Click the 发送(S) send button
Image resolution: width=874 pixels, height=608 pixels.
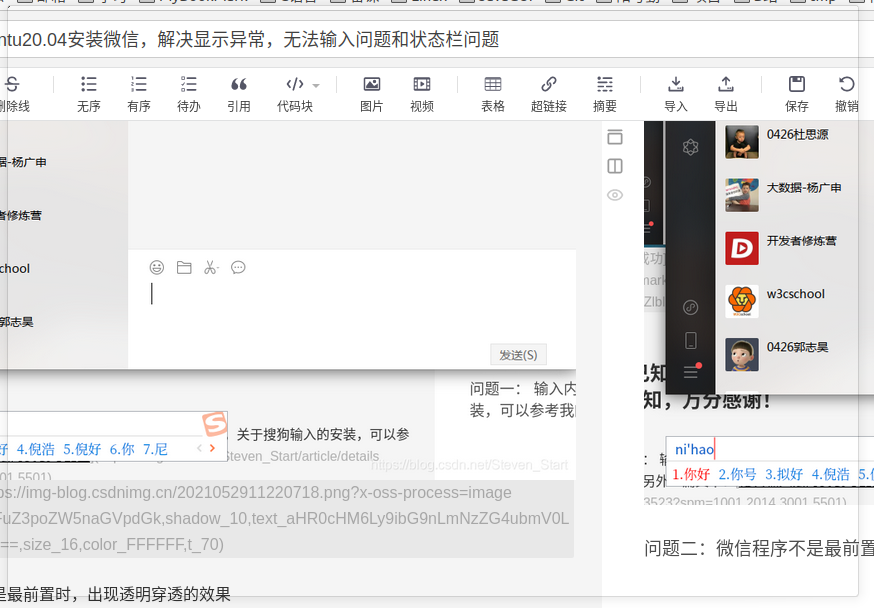pyautogui.click(x=517, y=354)
